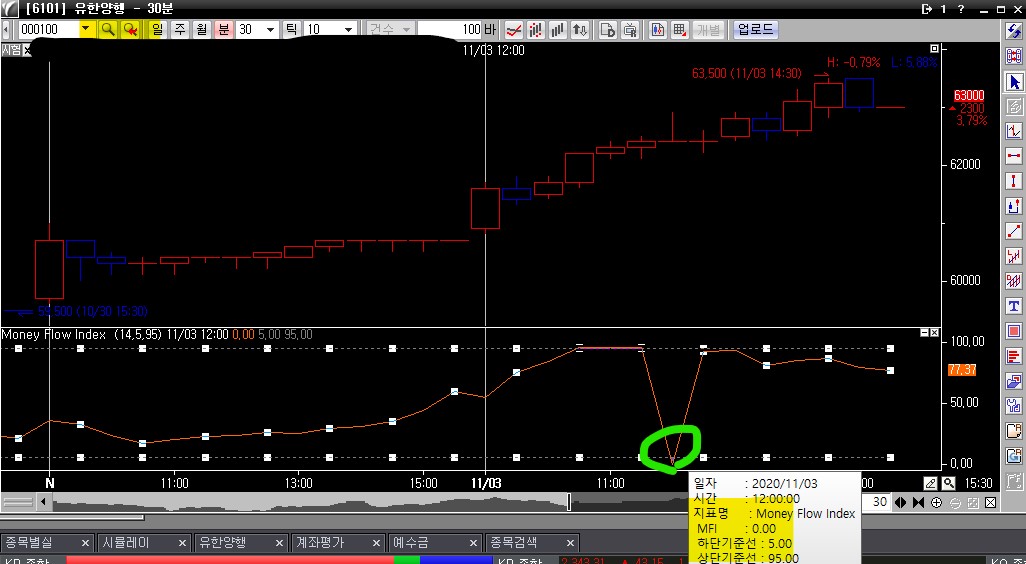Select the text 'T' annotation tool
Viewport: 1026px width, 564px height.
pyautogui.click(x=1014, y=306)
